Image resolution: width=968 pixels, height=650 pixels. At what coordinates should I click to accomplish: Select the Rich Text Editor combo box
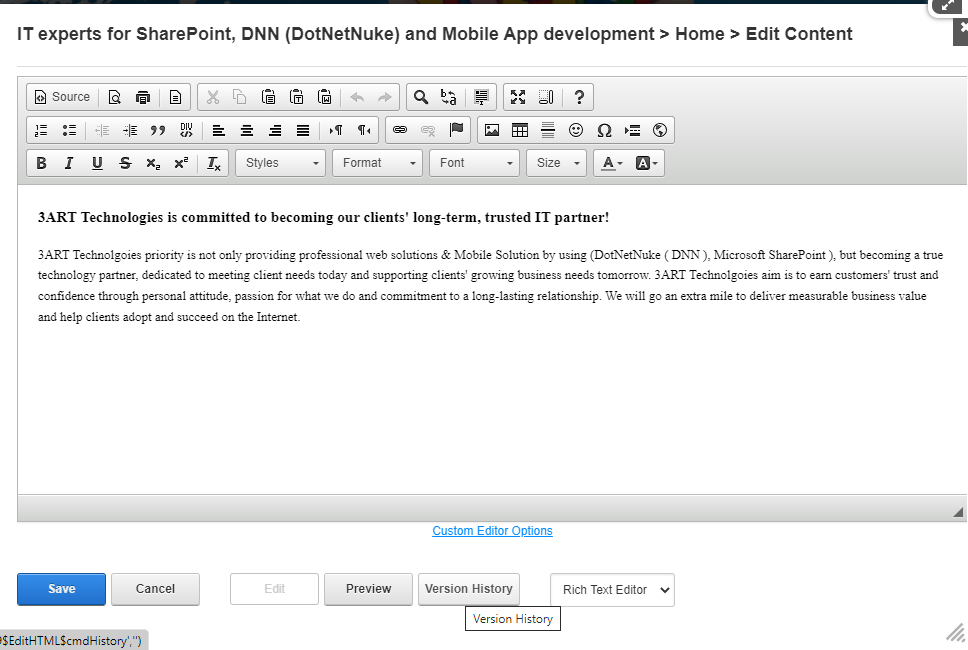[612, 590]
